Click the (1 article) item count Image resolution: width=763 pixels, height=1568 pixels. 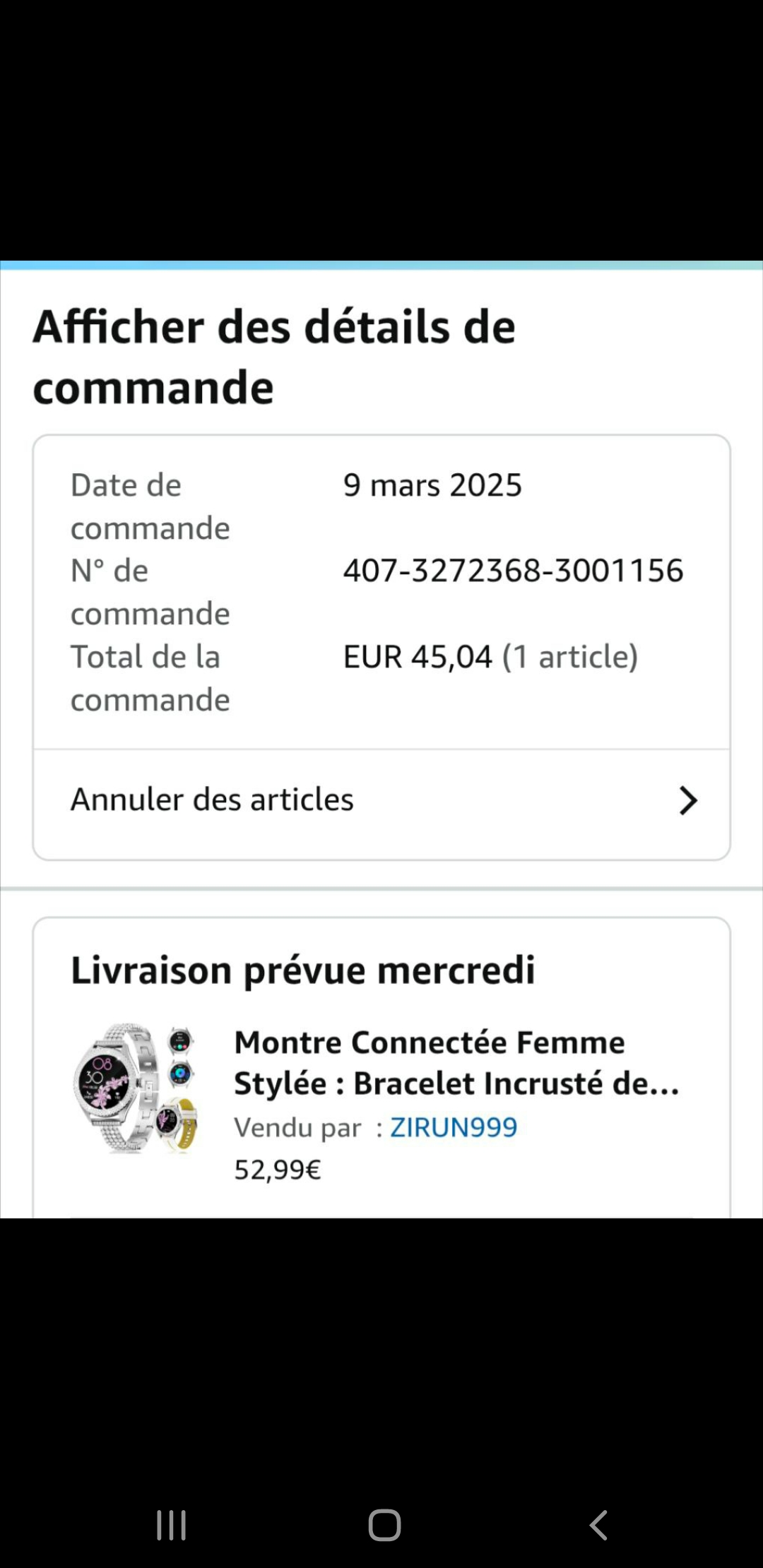[570, 657]
